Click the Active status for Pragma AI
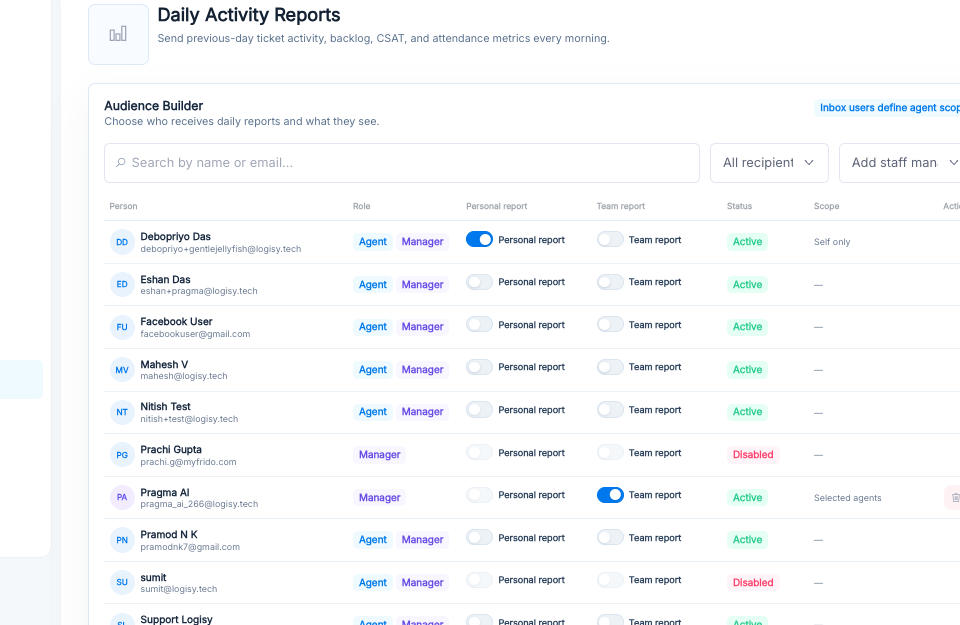Image resolution: width=960 pixels, height=625 pixels. click(x=748, y=498)
